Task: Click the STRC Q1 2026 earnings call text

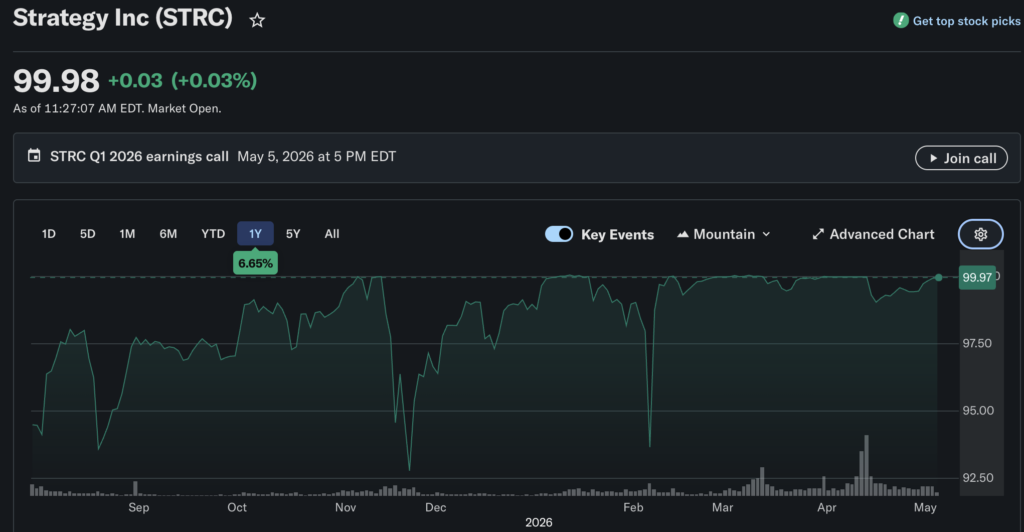Action: [x=139, y=157]
